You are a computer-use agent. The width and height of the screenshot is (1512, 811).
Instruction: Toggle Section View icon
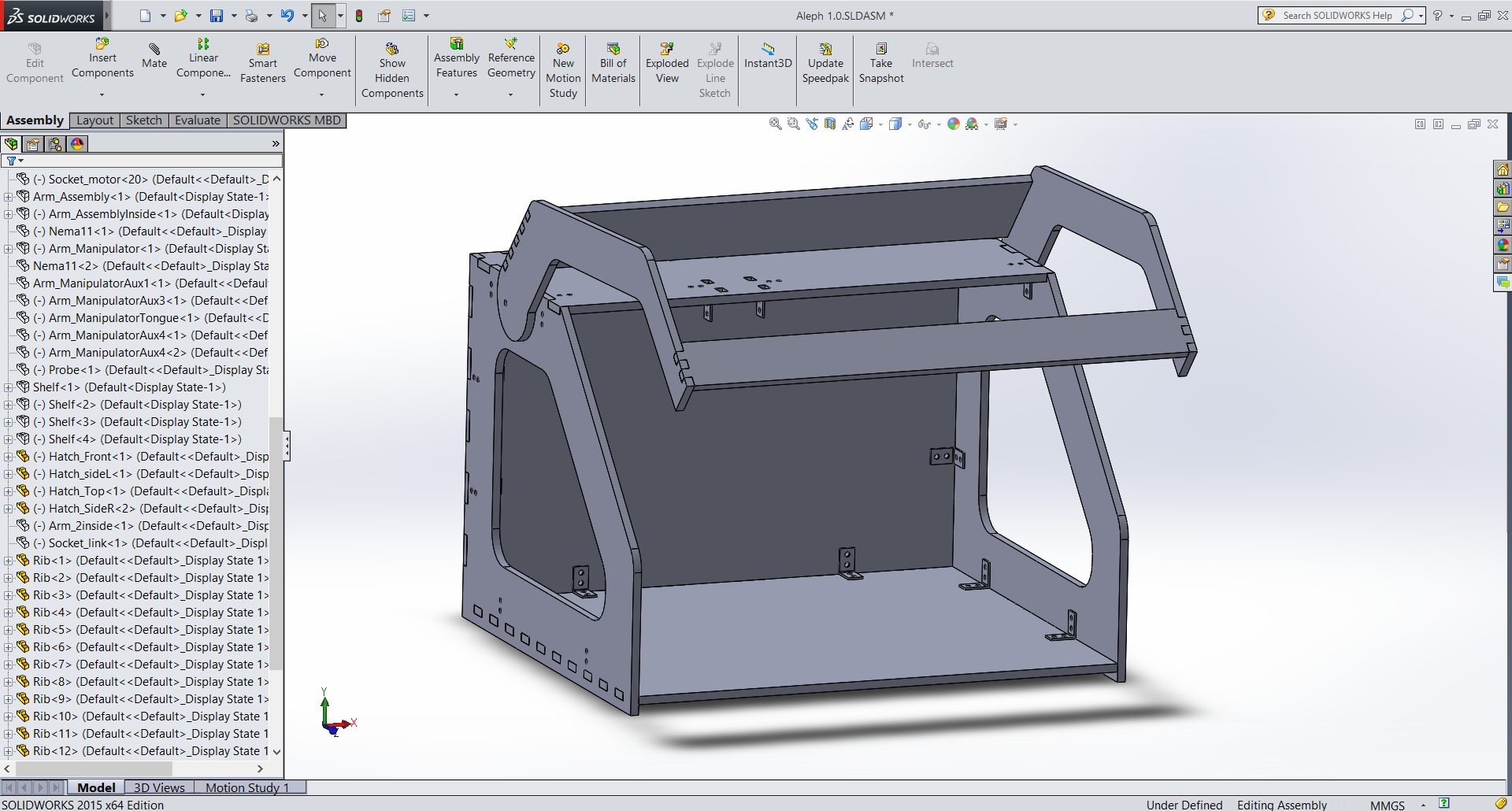point(830,124)
